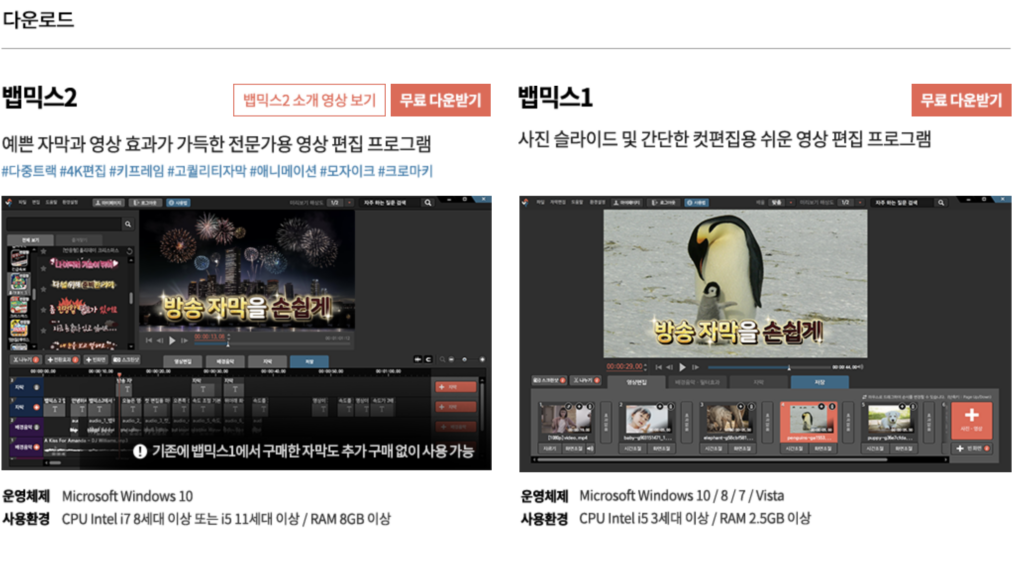Toggle the white circle on 뱁믹스2 first subtitle track
Screen dimensions: 1024x562
[x=37, y=387]
